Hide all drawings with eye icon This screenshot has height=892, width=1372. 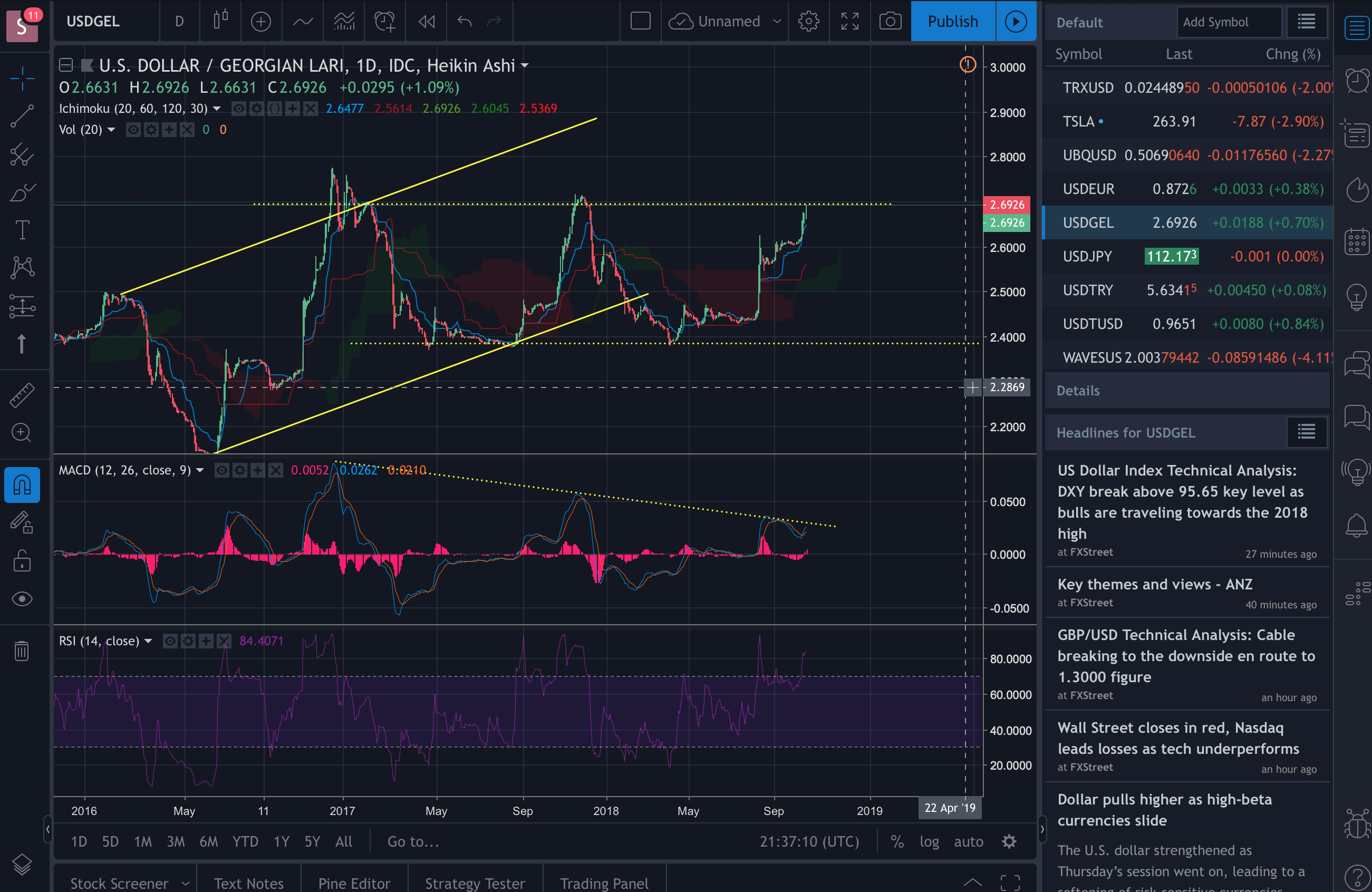(22, 599)
